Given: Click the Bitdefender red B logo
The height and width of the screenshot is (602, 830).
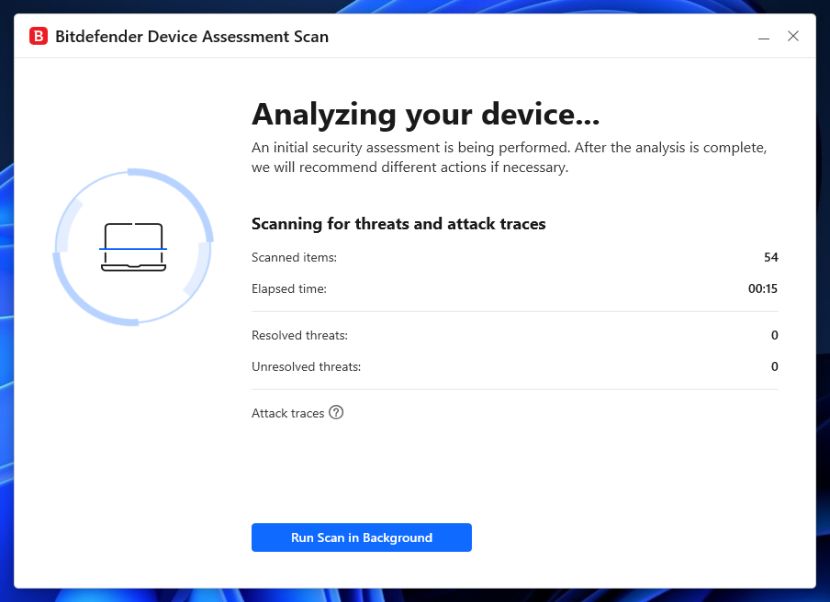Looking at the screenshot, I should [x=38, y=36].
